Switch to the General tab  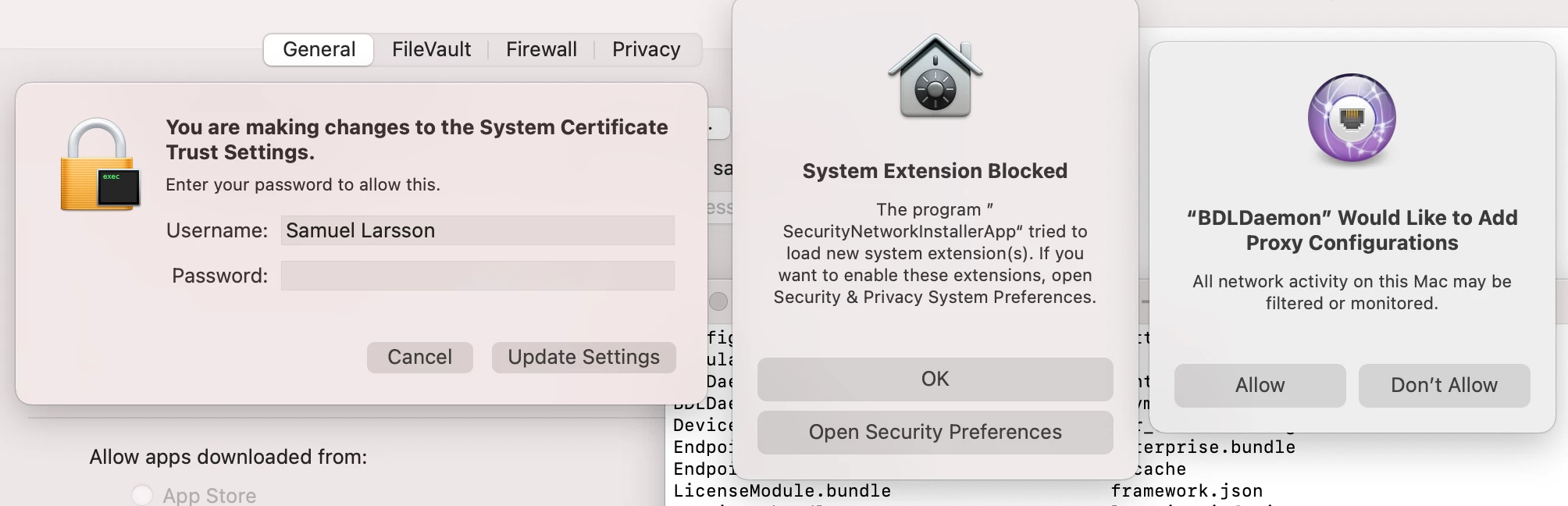[x=319, y=49]
